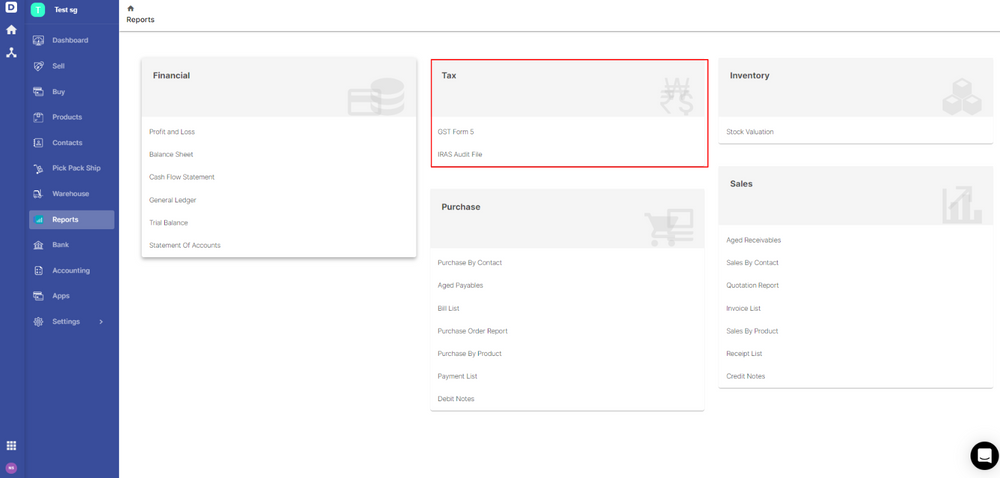1000x478 pixels.
Task: Open the IRAS Audit File report
Action: (460, 155)
